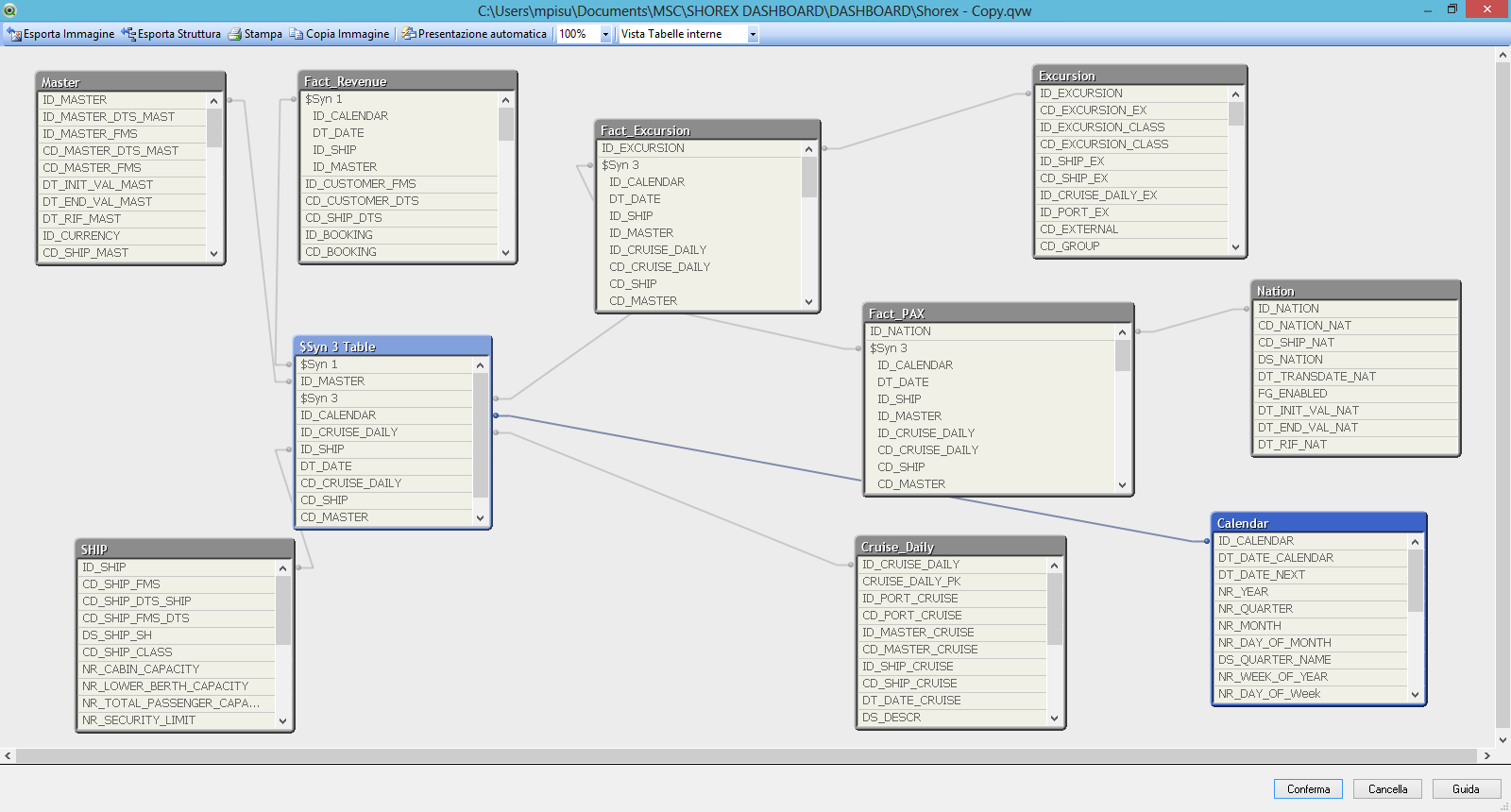Viewport: 1511px width, 812px height.
Task: Open the Vista Tabelle interne dropdown
Action: point(753,34)
